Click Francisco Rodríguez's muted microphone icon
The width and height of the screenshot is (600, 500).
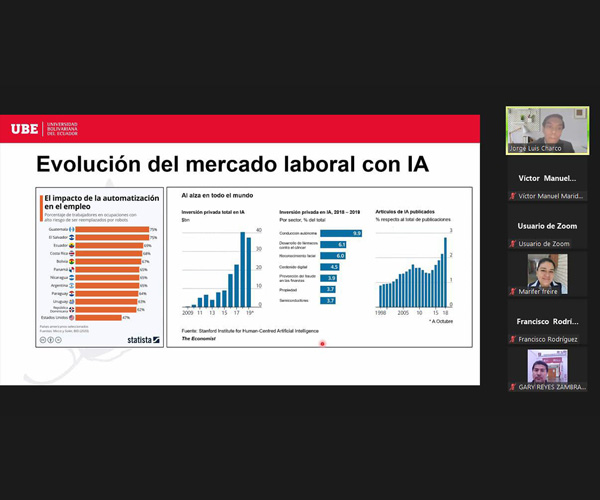pyautogui.click(x=511, y=339)
